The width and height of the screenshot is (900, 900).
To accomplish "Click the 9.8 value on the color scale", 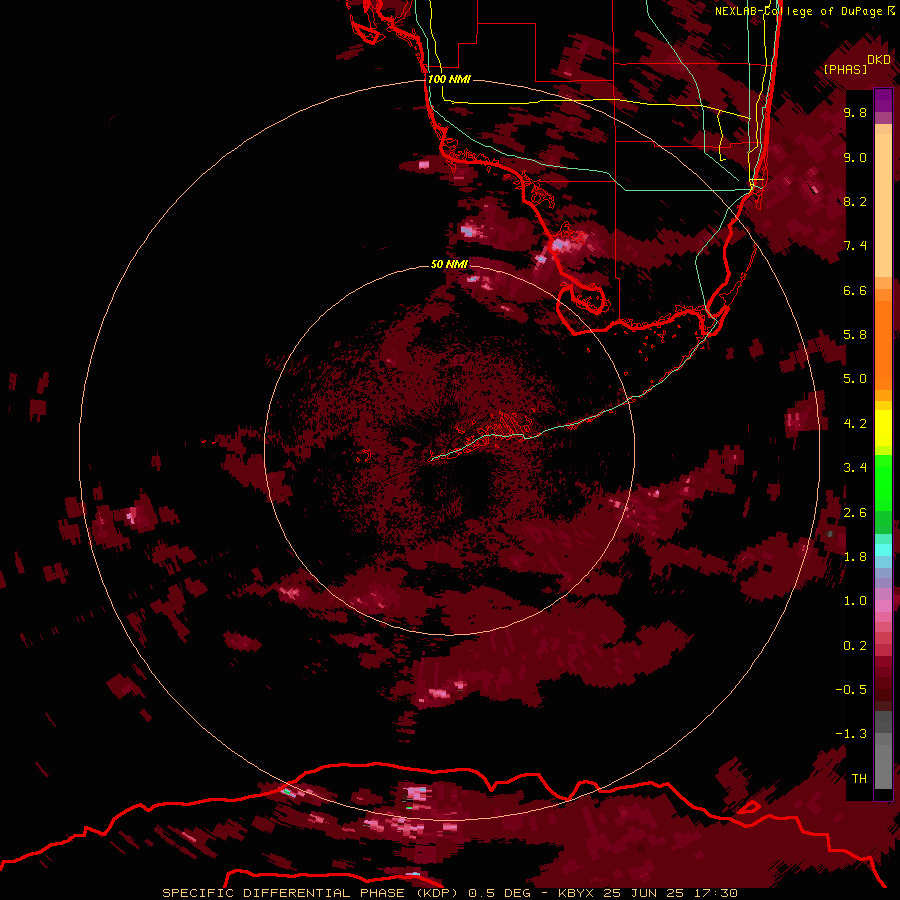I will (855, 112).
